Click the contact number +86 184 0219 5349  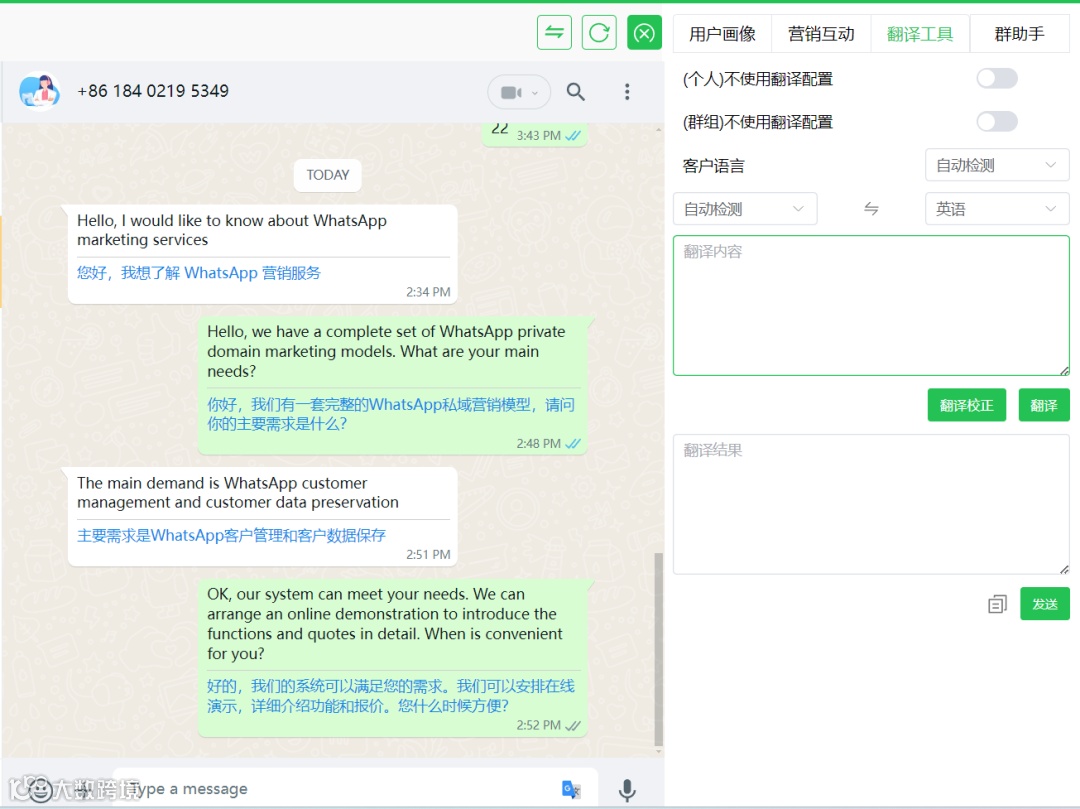[x=153, y=91]
